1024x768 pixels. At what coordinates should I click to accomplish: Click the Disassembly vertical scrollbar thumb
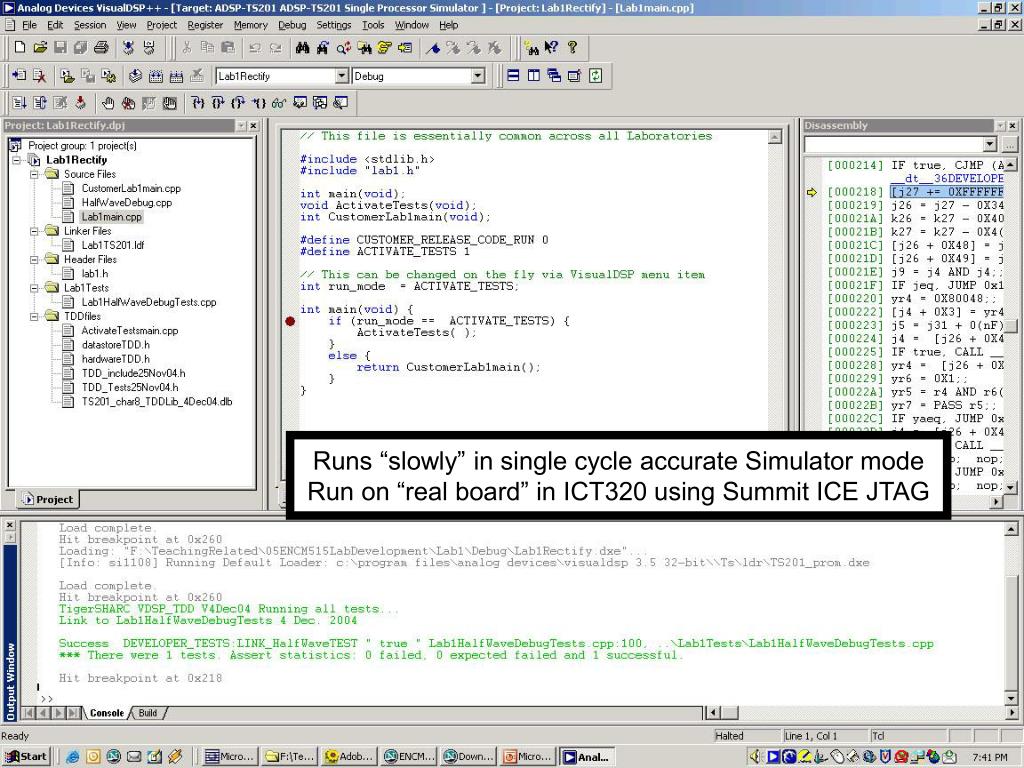tap(1010, 325)
